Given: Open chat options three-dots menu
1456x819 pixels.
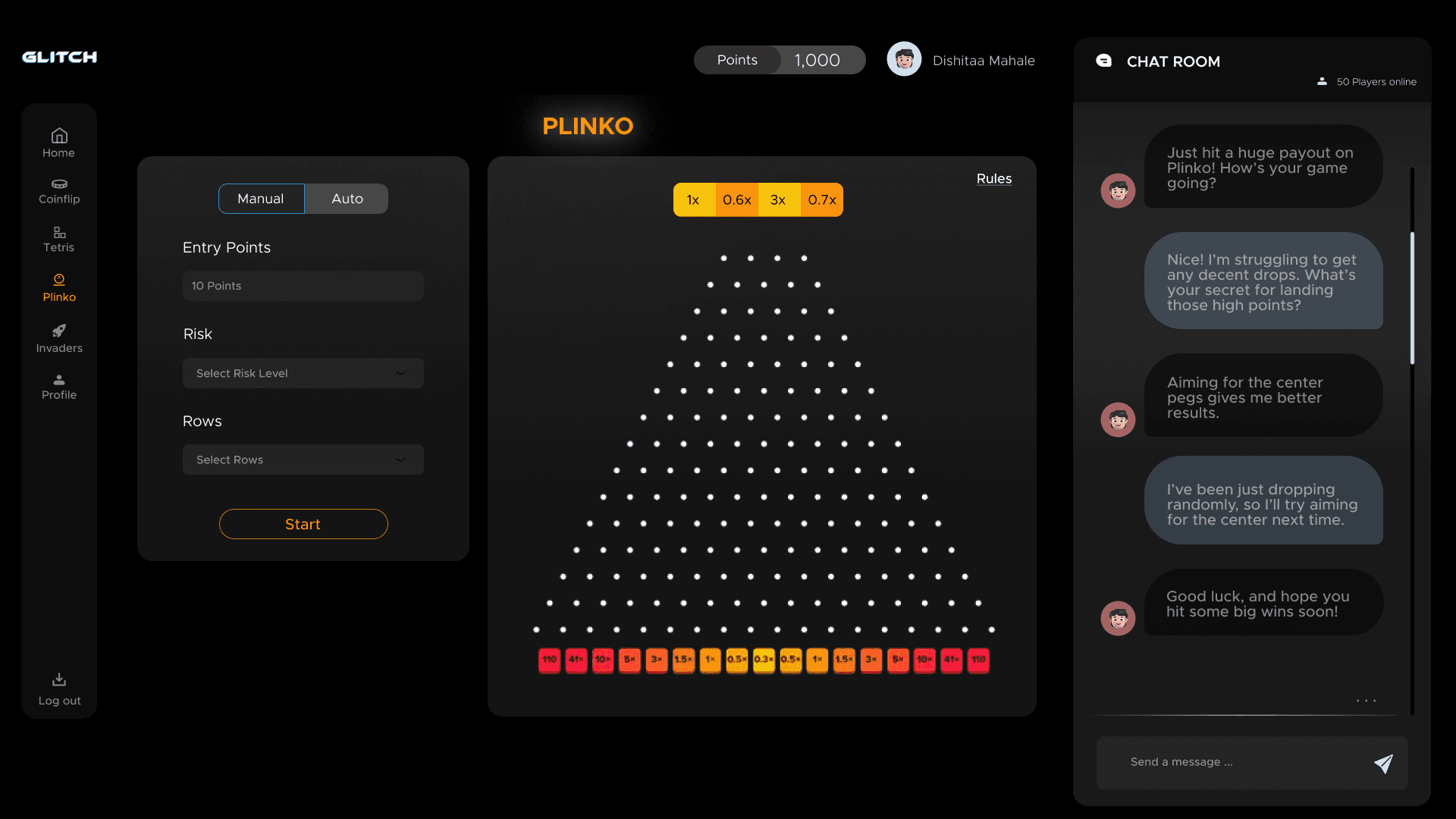Looking at the screenshot, I should [x=1366, y=701].
